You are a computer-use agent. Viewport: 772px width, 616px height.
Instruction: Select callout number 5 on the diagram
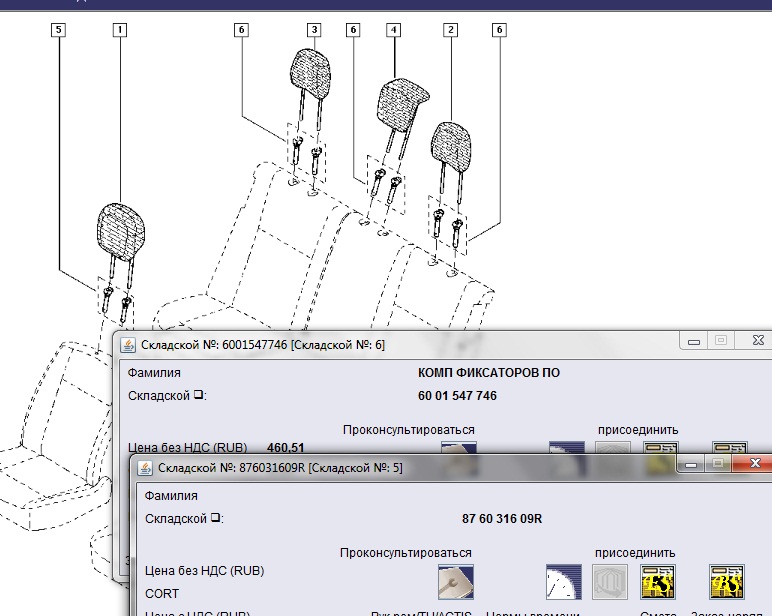point(59,31)
